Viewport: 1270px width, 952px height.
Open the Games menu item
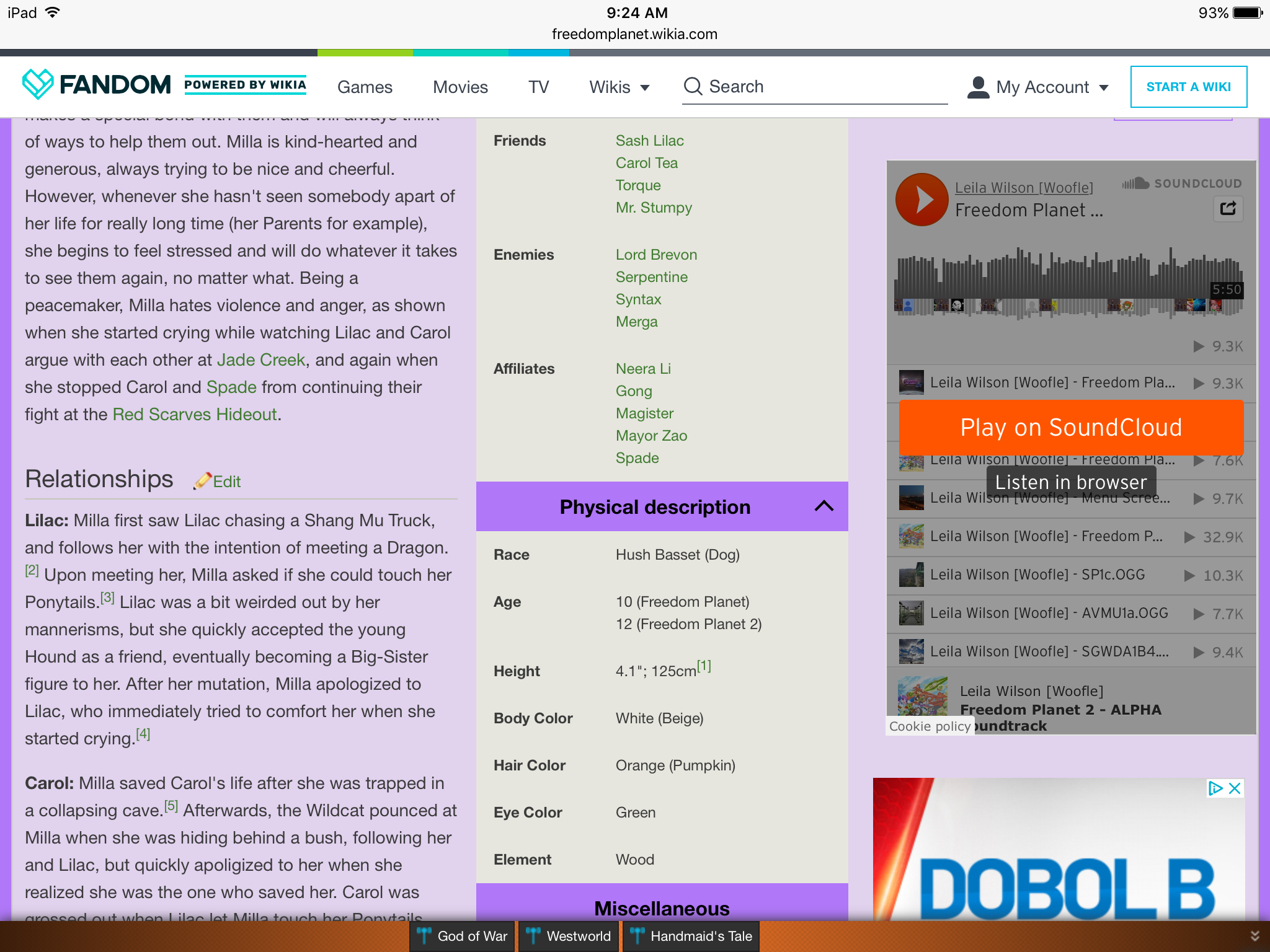tap(365, 87)
